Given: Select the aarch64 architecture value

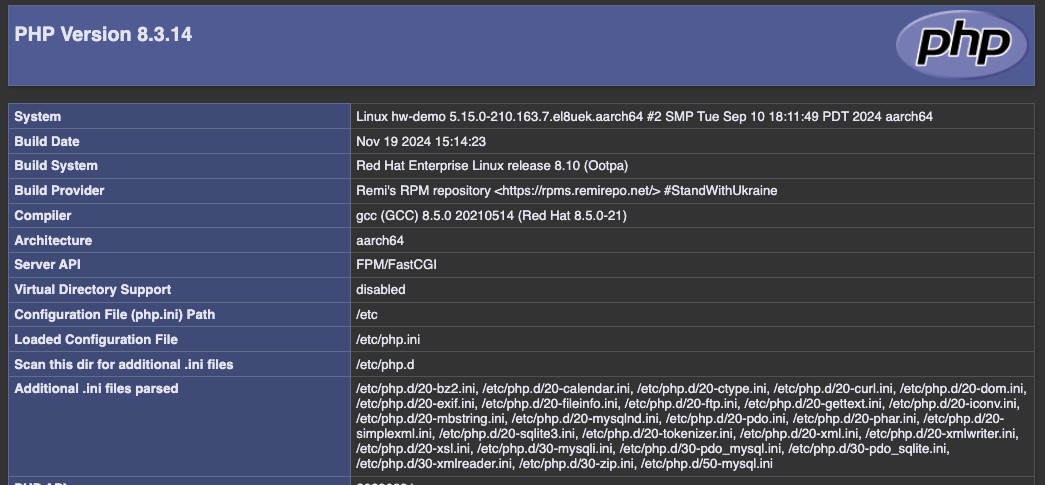Looking at the screenshot, I should point(380,241).
